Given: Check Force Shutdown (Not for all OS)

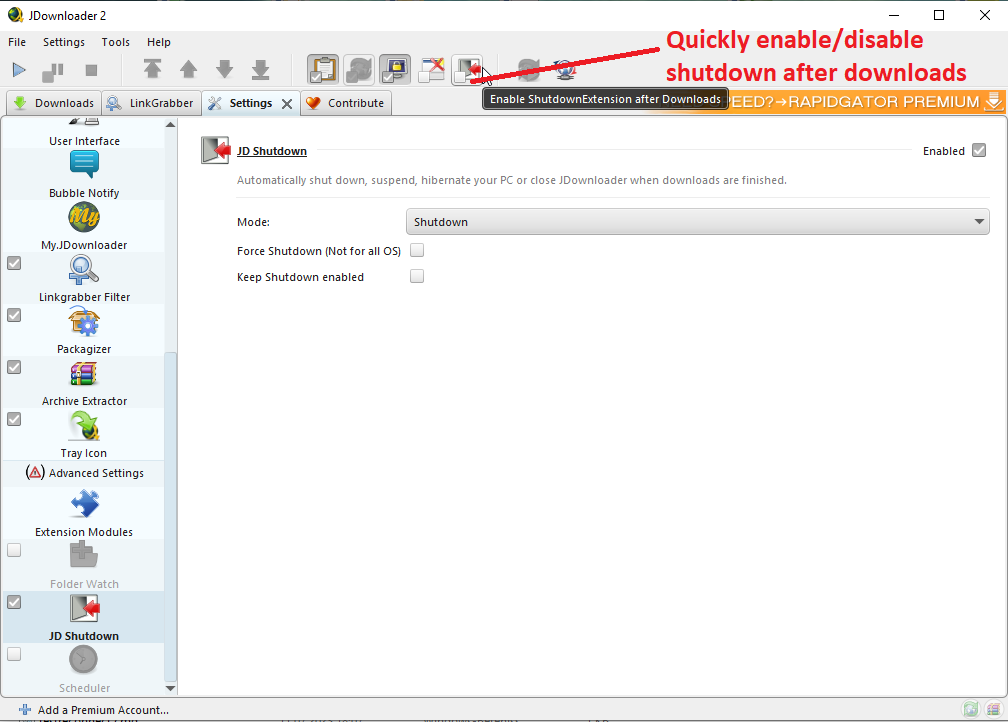Looking at the screenshot, I should [417, 251].
